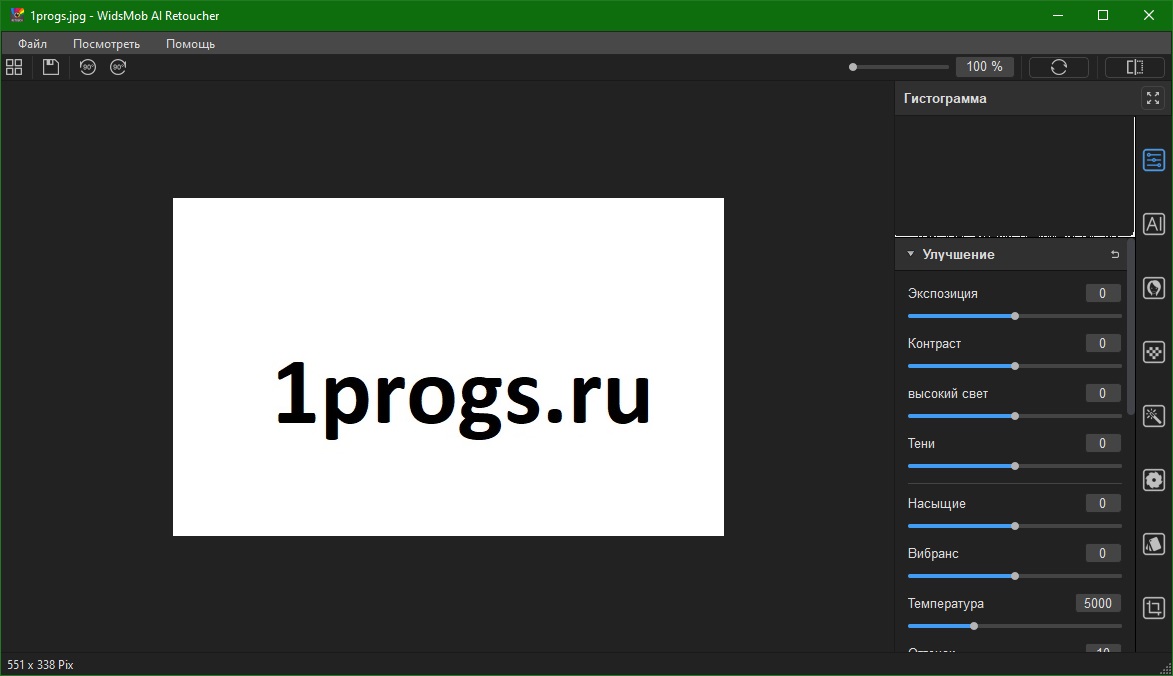1173x676 pixels.
Task: Click the Температура 5000 value field
Action: pos(1098,603)
